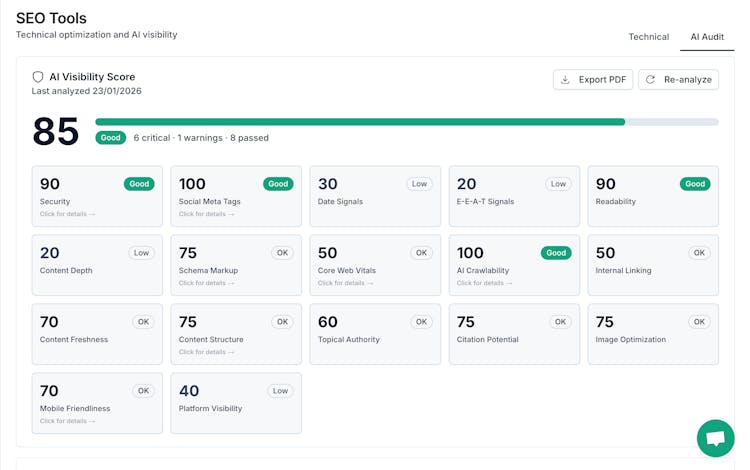Viewport: 750px width, 470px height.
Task: Select the Platform Visibility card
Action: point(235,403)
